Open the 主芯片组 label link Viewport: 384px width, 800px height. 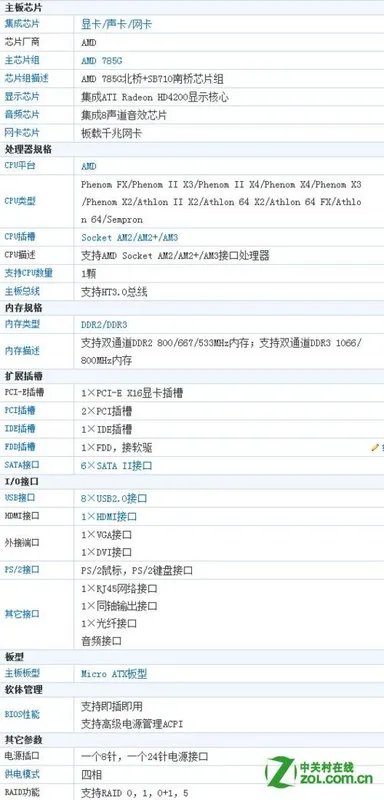click(x=22, y=60)
